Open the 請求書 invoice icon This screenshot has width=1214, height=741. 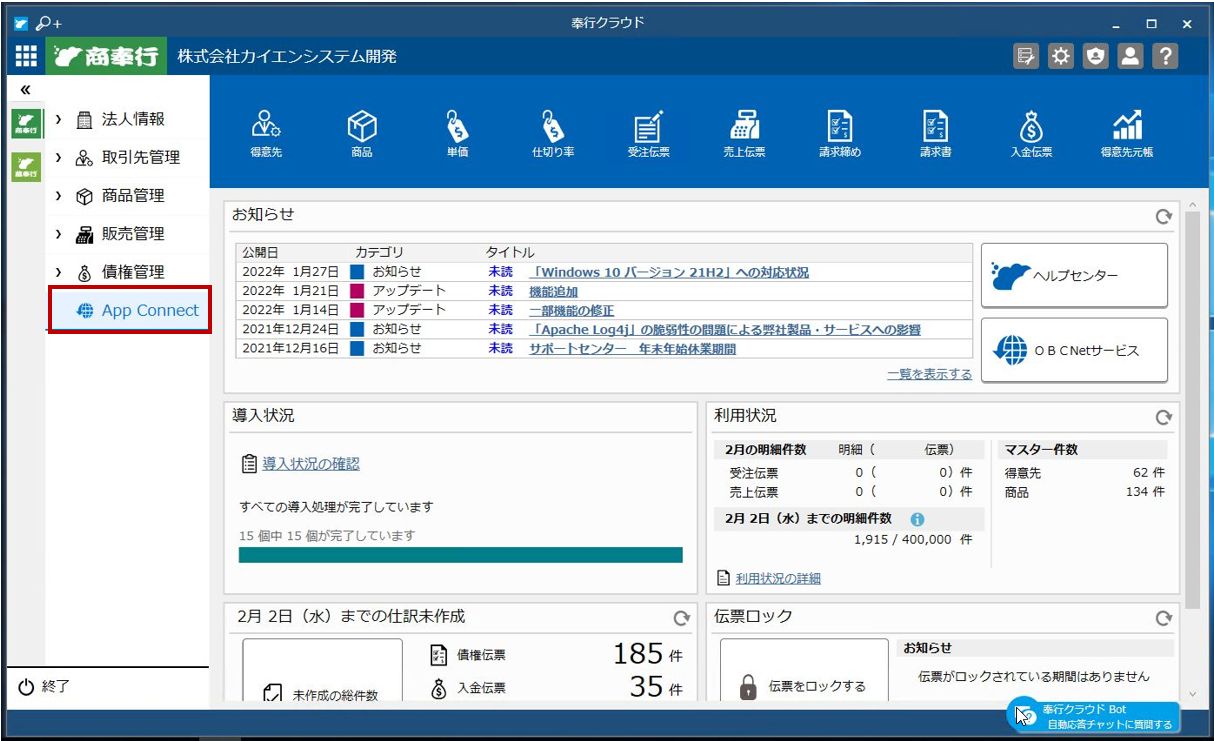click(x=935, y=134)
